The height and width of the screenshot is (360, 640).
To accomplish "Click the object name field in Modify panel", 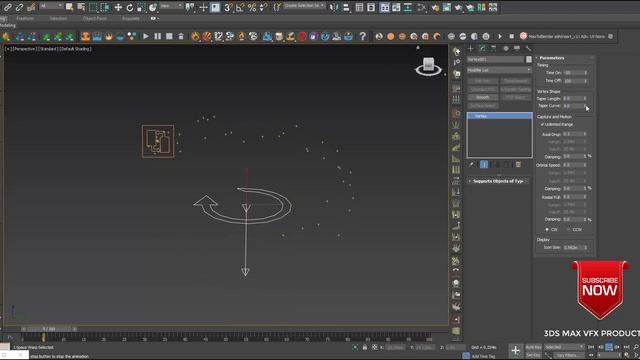I will (x=496, y=60).
